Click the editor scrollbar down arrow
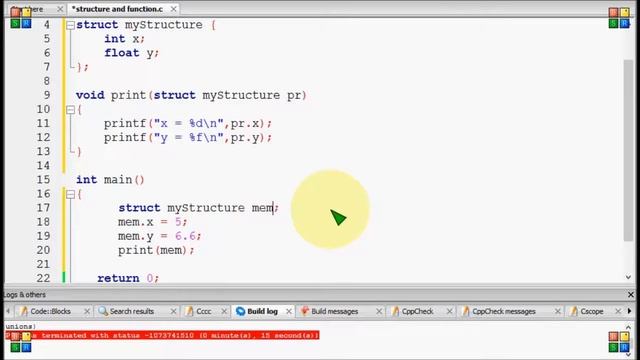 629,277
